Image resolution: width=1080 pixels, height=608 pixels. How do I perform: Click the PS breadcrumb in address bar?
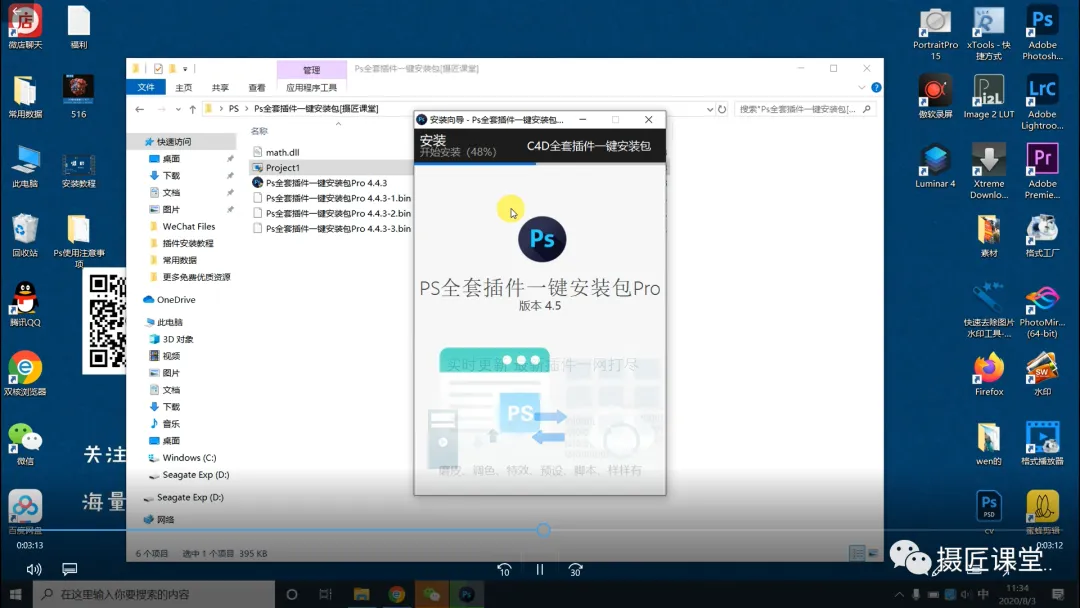pos(233,109)
